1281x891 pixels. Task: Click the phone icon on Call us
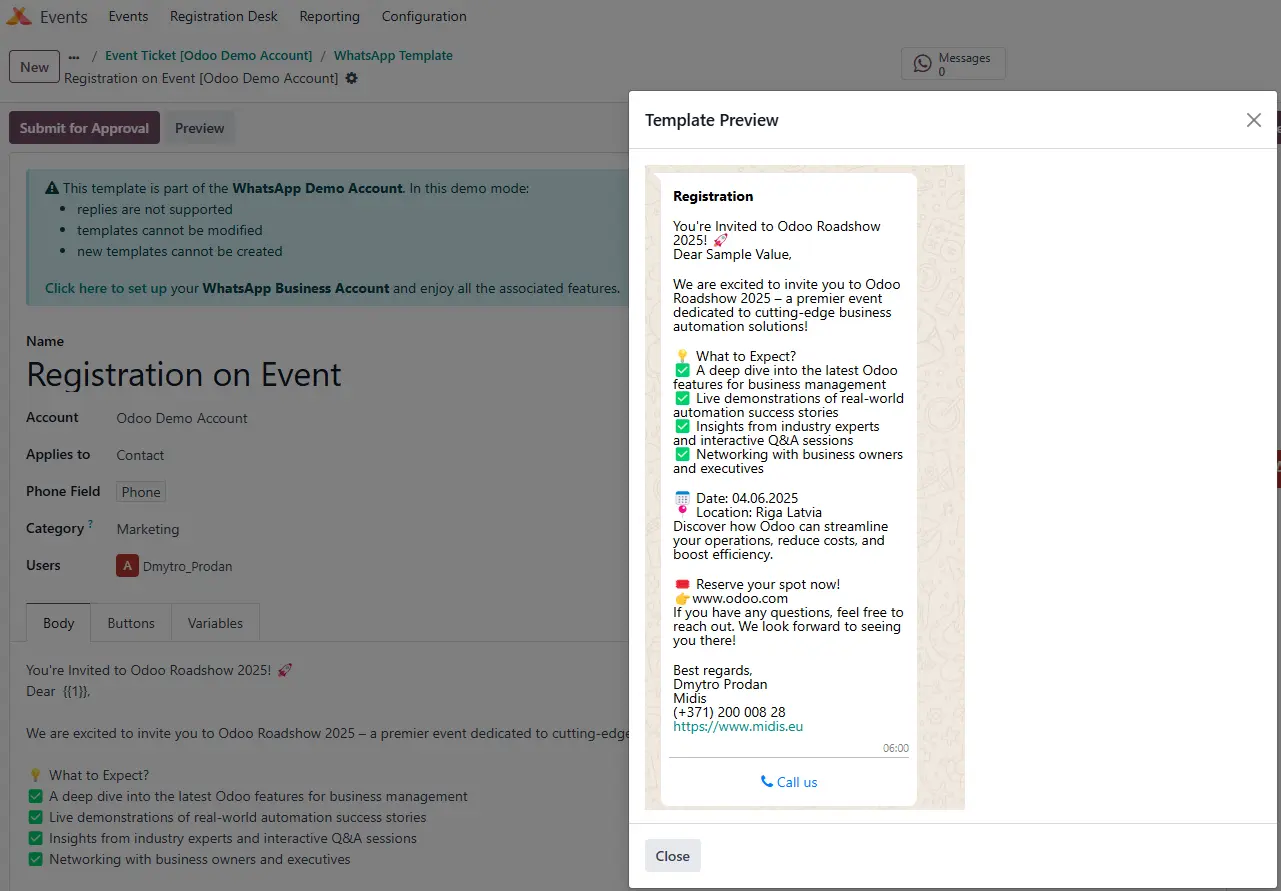pyautogui.click(x=767, y=782)
